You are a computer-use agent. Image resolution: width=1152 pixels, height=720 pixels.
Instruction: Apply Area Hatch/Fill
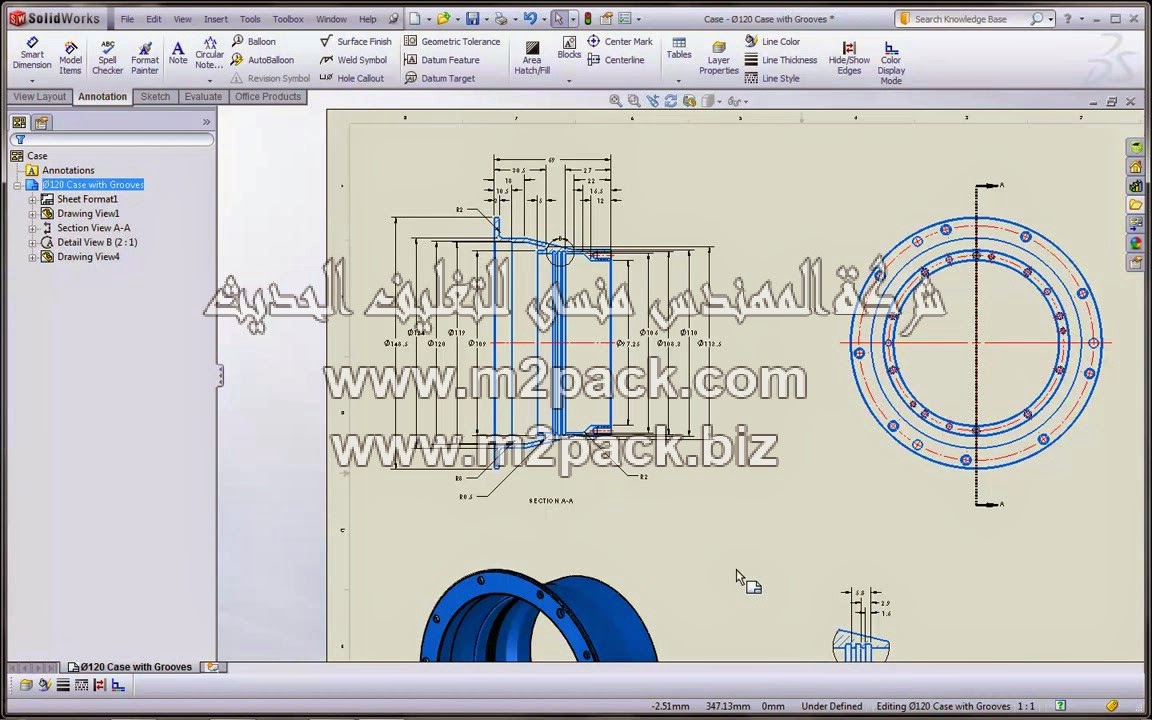[x=532, y=58]
